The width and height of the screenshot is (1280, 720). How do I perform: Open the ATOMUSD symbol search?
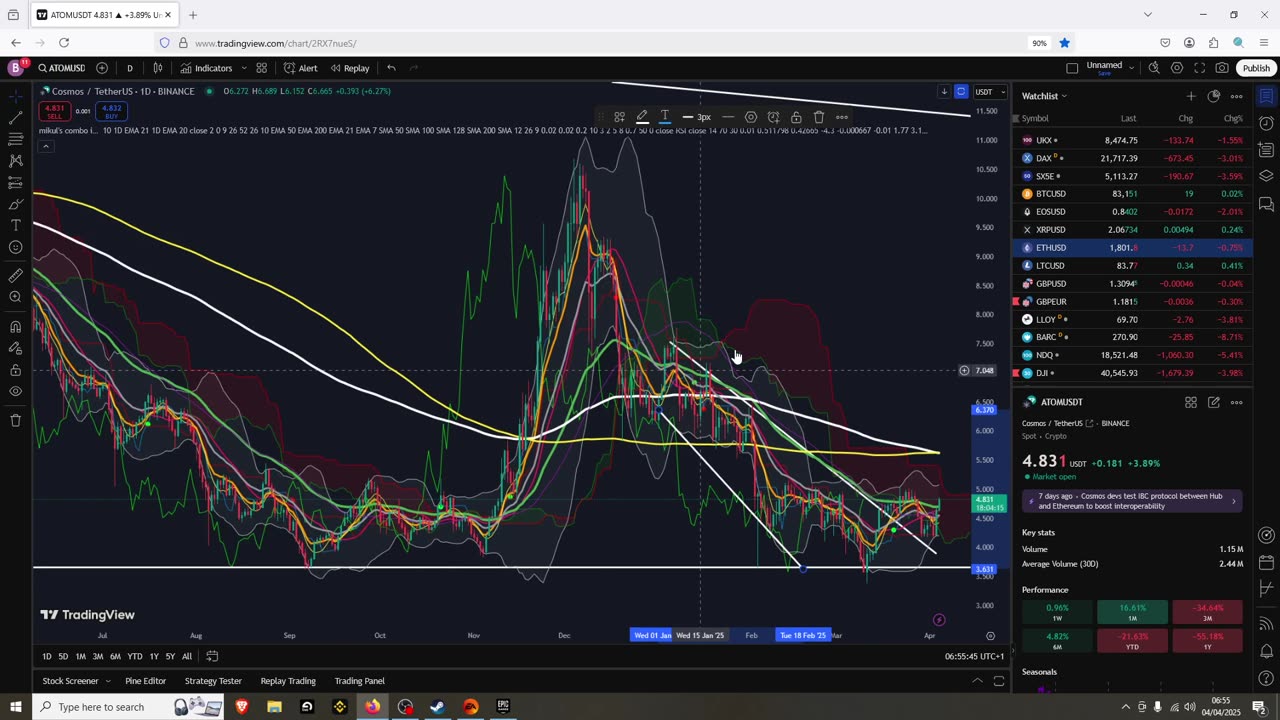61,68
